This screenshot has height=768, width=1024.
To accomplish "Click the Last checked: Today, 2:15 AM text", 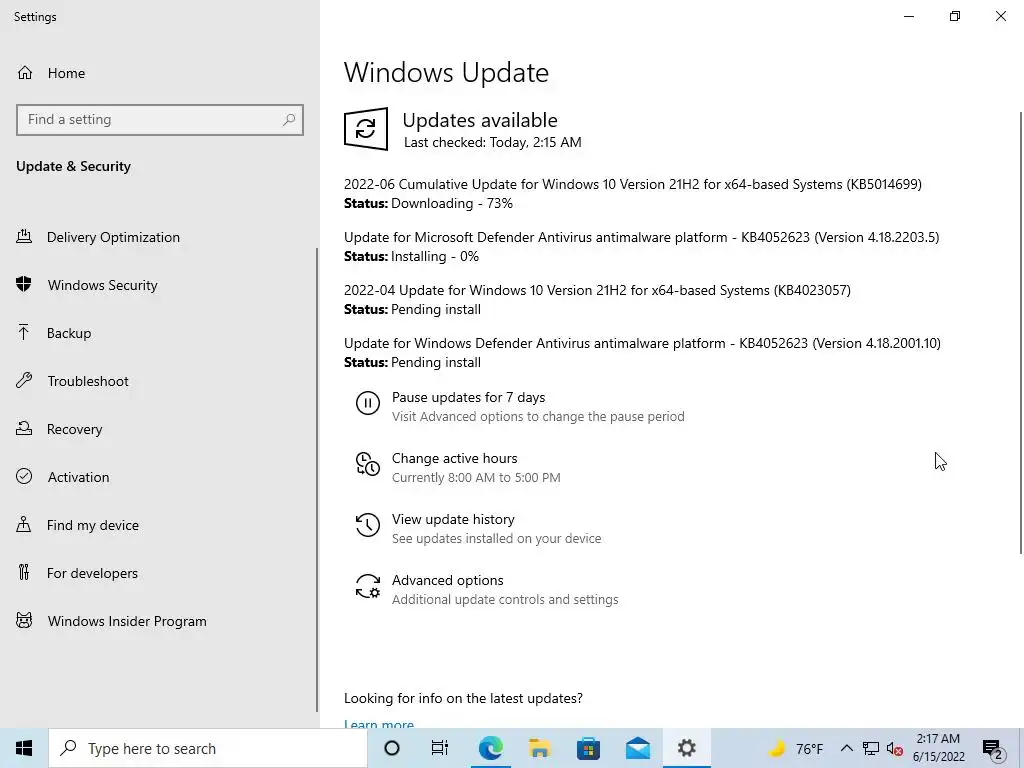I will point(492,142).
